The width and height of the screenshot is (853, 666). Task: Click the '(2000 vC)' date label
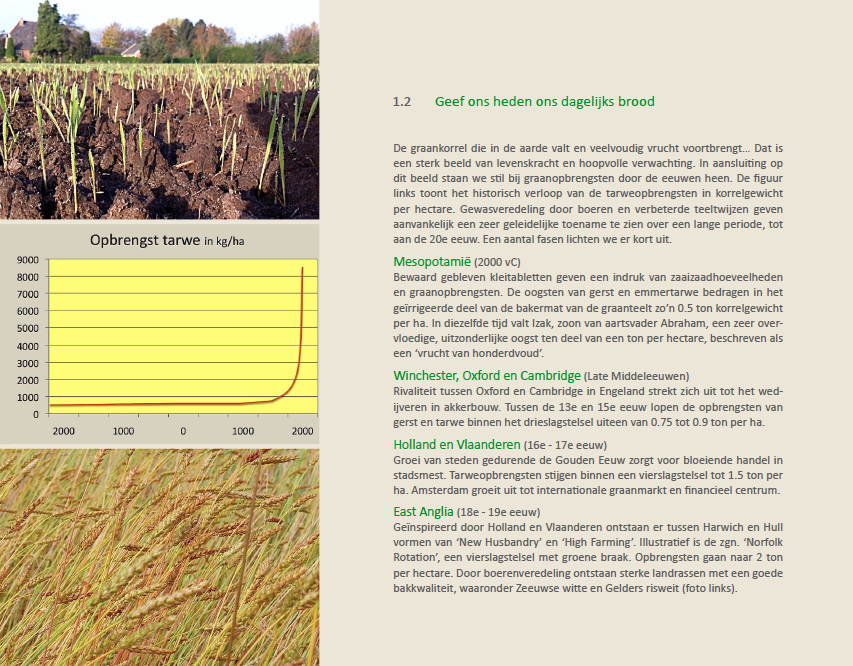click(512, 263)
